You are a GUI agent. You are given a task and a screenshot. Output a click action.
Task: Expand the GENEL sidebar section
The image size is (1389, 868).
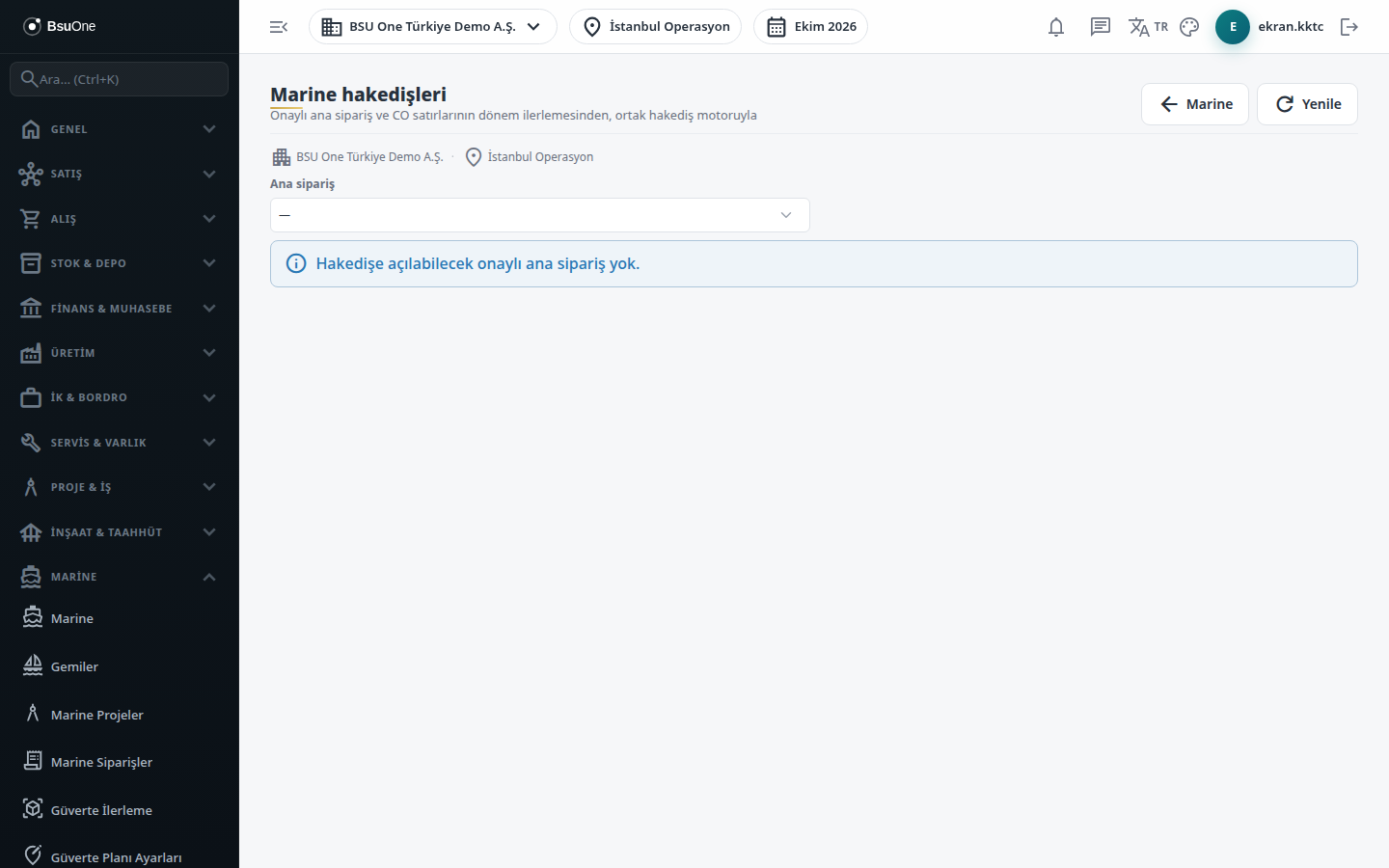120,129
